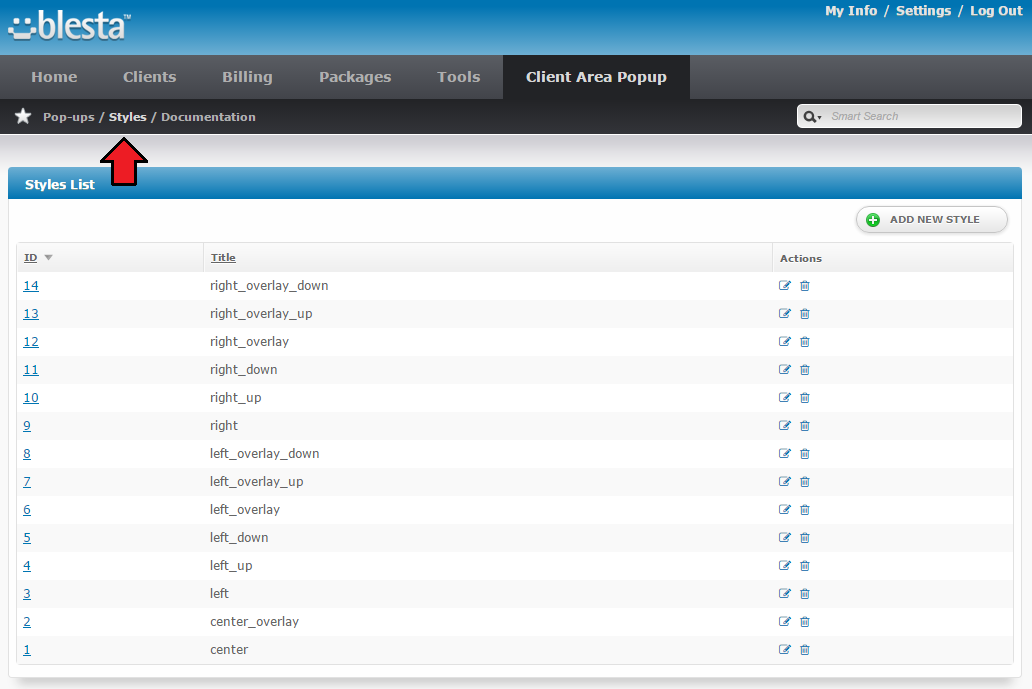Image resolution: width=1032 pixels, height=689 pixels.
Task: Edit the style titled right
Action: (785, 425)
